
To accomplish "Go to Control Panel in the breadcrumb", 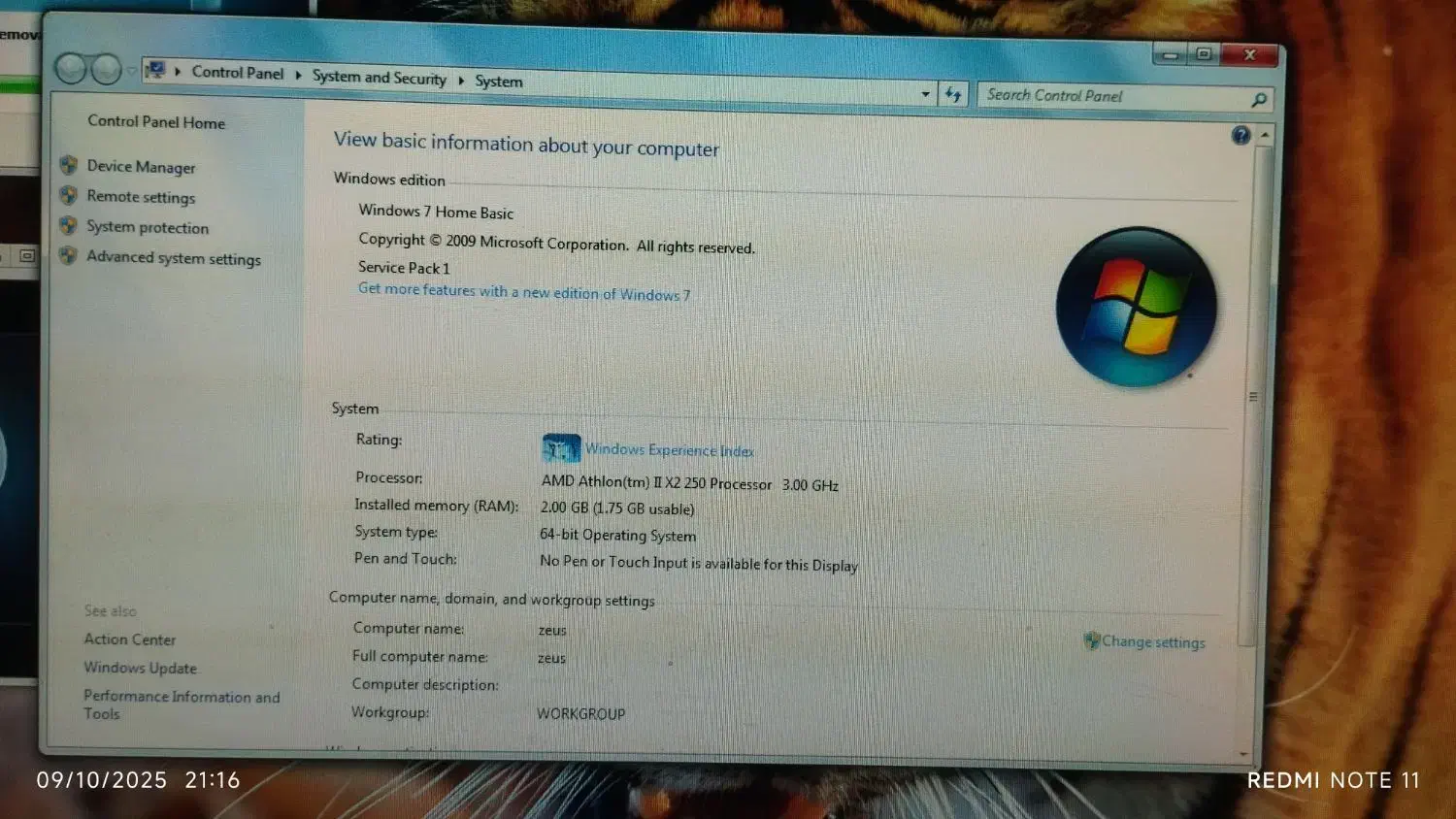I will pos(238,73).
